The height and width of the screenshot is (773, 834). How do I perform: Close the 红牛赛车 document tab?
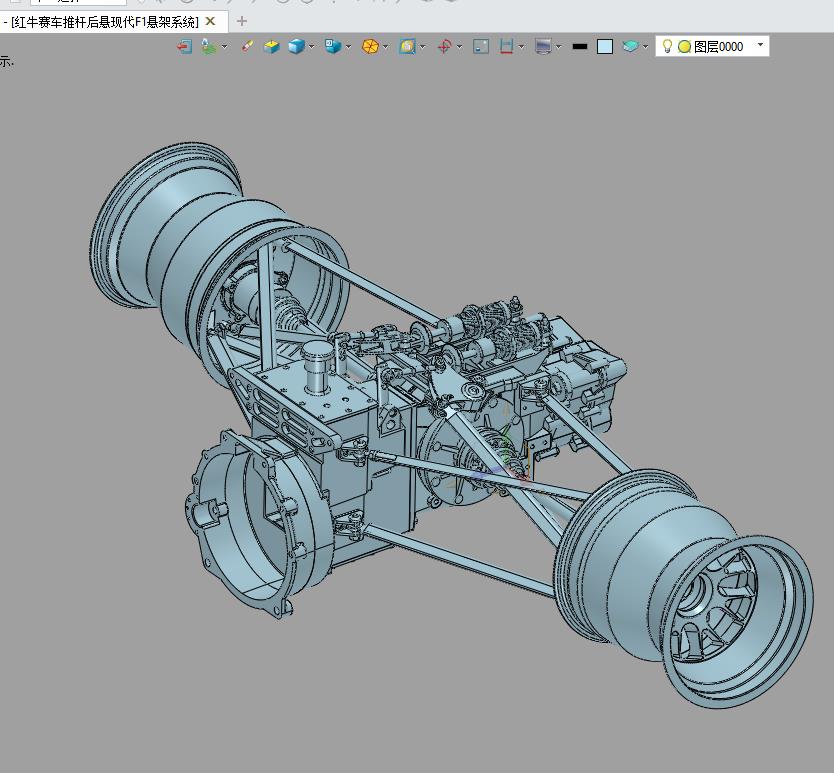(x=210, y=21)
